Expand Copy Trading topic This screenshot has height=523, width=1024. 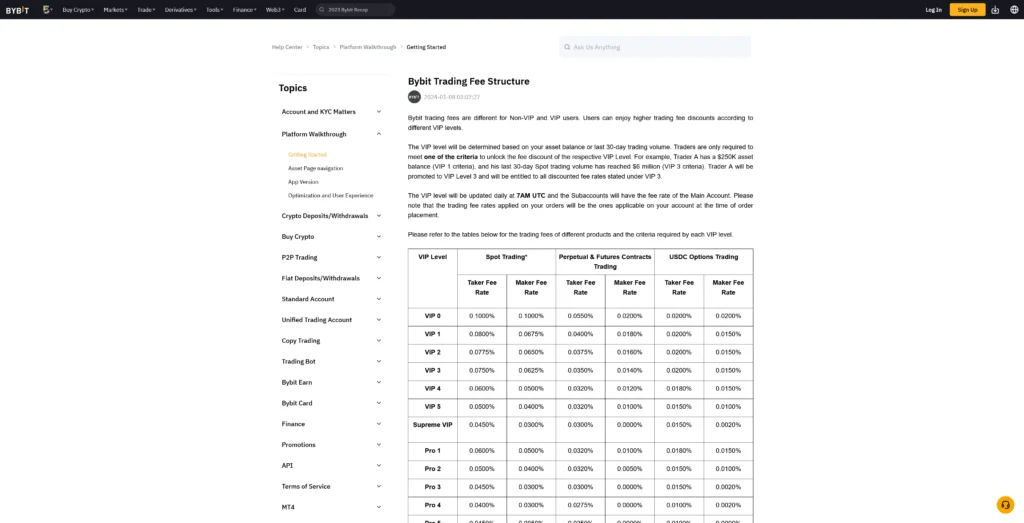pyautogui.click(x=331, y=341)
